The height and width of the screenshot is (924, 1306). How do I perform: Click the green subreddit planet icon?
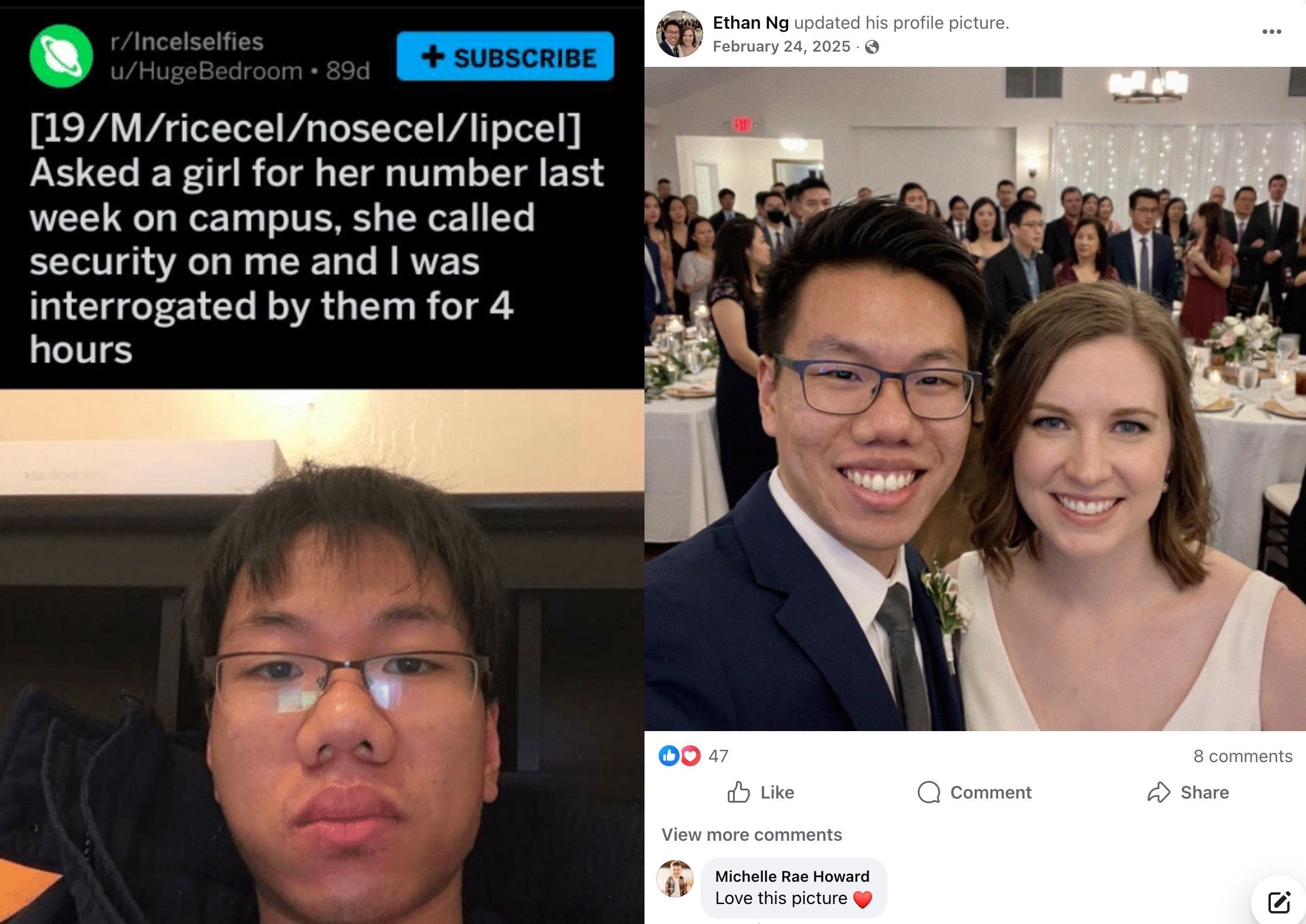coord(61,56)
